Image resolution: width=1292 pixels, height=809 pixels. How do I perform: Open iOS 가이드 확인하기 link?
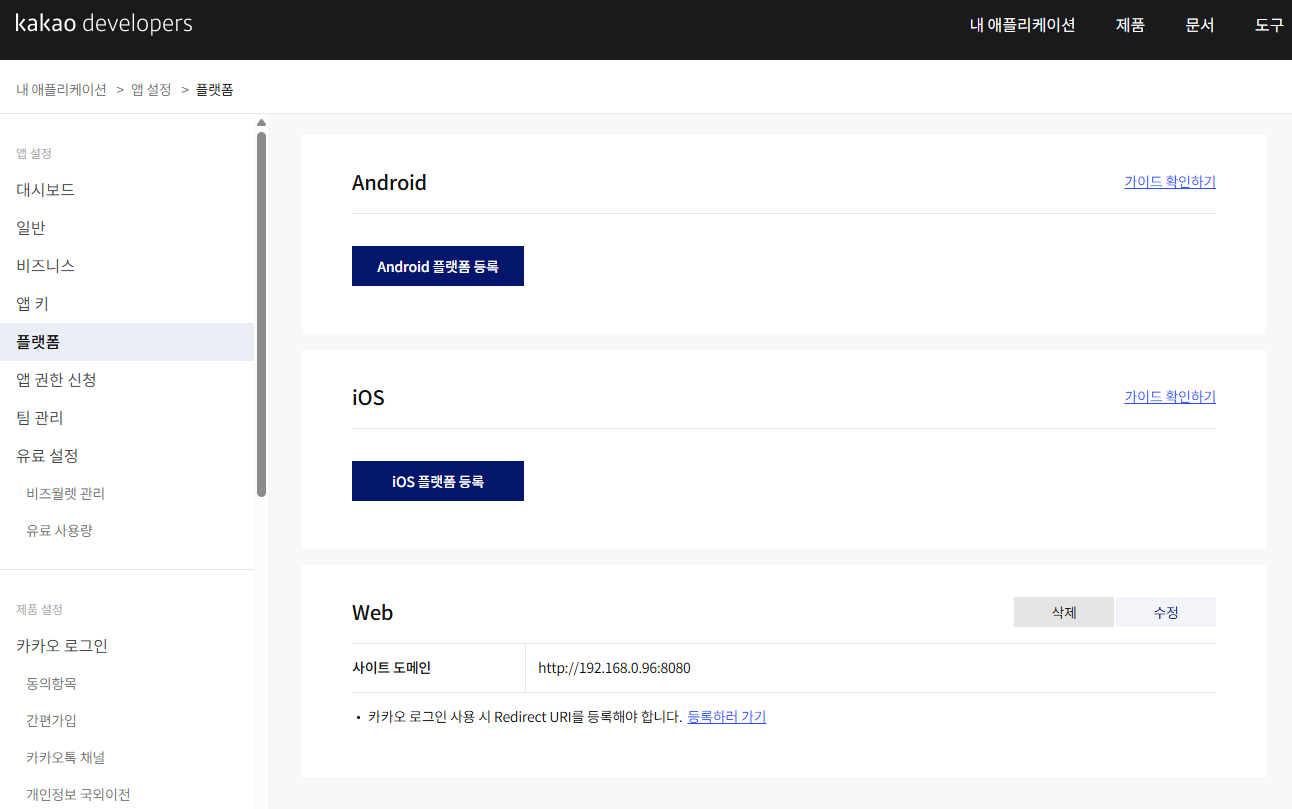[x=1170, y=397]
